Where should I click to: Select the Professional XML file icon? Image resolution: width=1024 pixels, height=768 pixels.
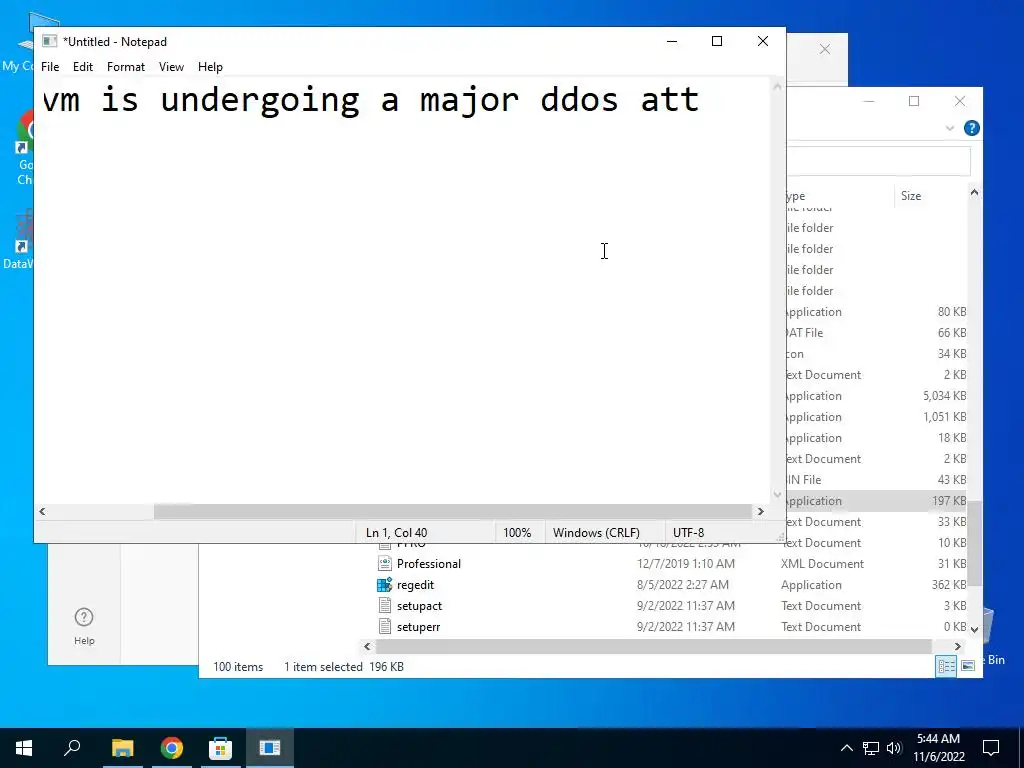(x=385, y=564)
